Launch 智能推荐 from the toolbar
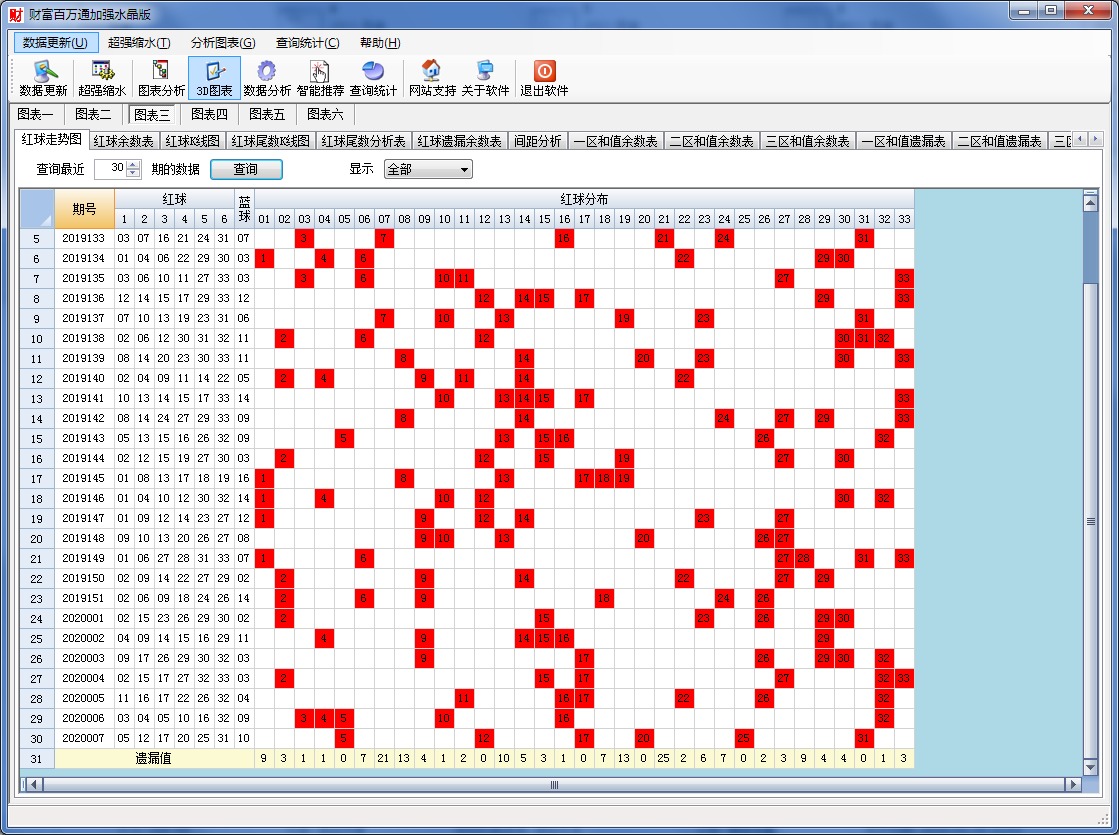The height and width of the screenshot is (835, 1119). (320, 78)
